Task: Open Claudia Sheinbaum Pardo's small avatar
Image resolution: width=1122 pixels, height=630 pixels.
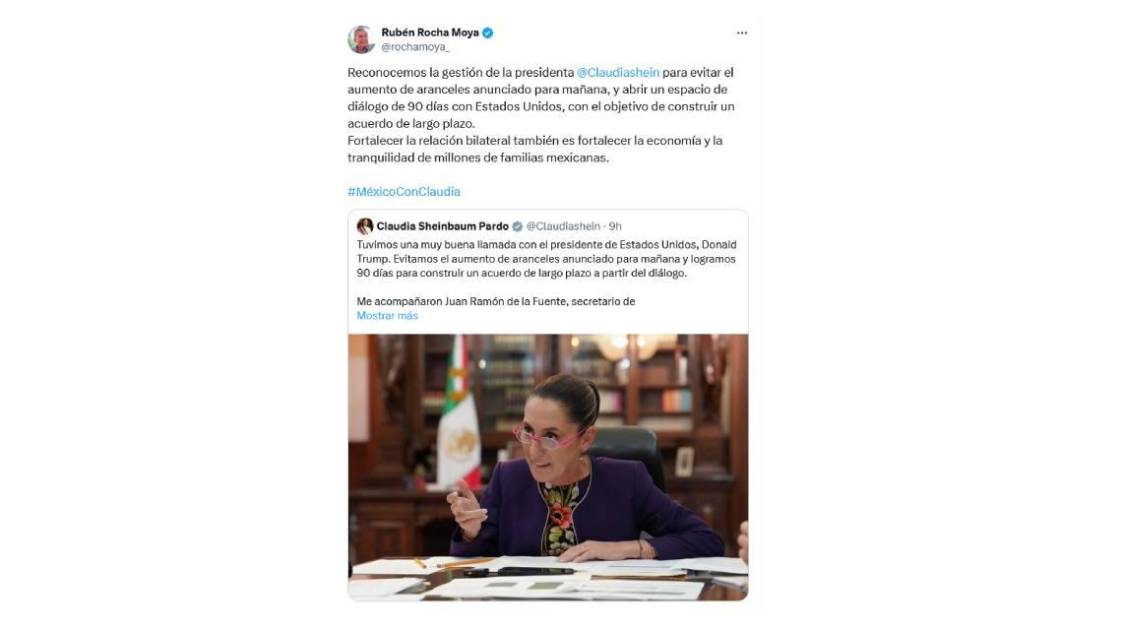Action: [x=365, y=226]
